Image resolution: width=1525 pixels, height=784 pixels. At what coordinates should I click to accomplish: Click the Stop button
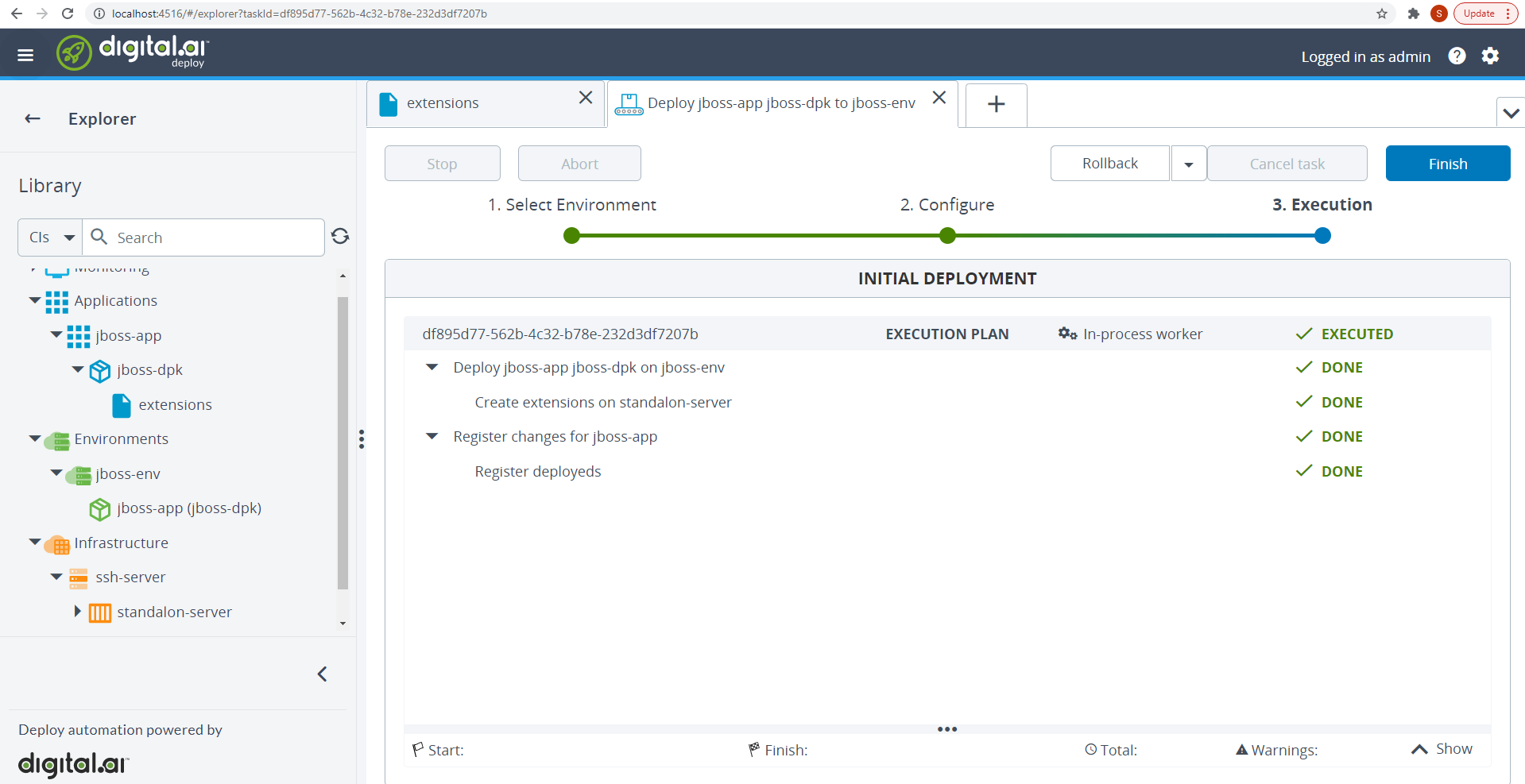pyautogui.click(x=442, y=164)
